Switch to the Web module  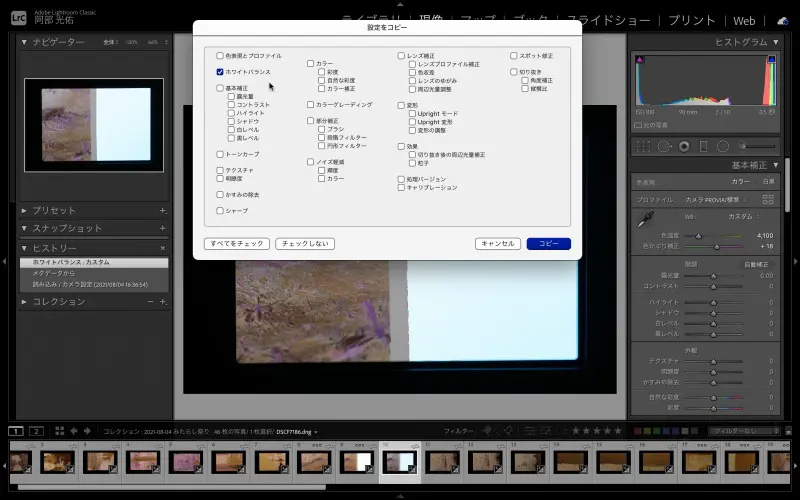click(744, 21)
